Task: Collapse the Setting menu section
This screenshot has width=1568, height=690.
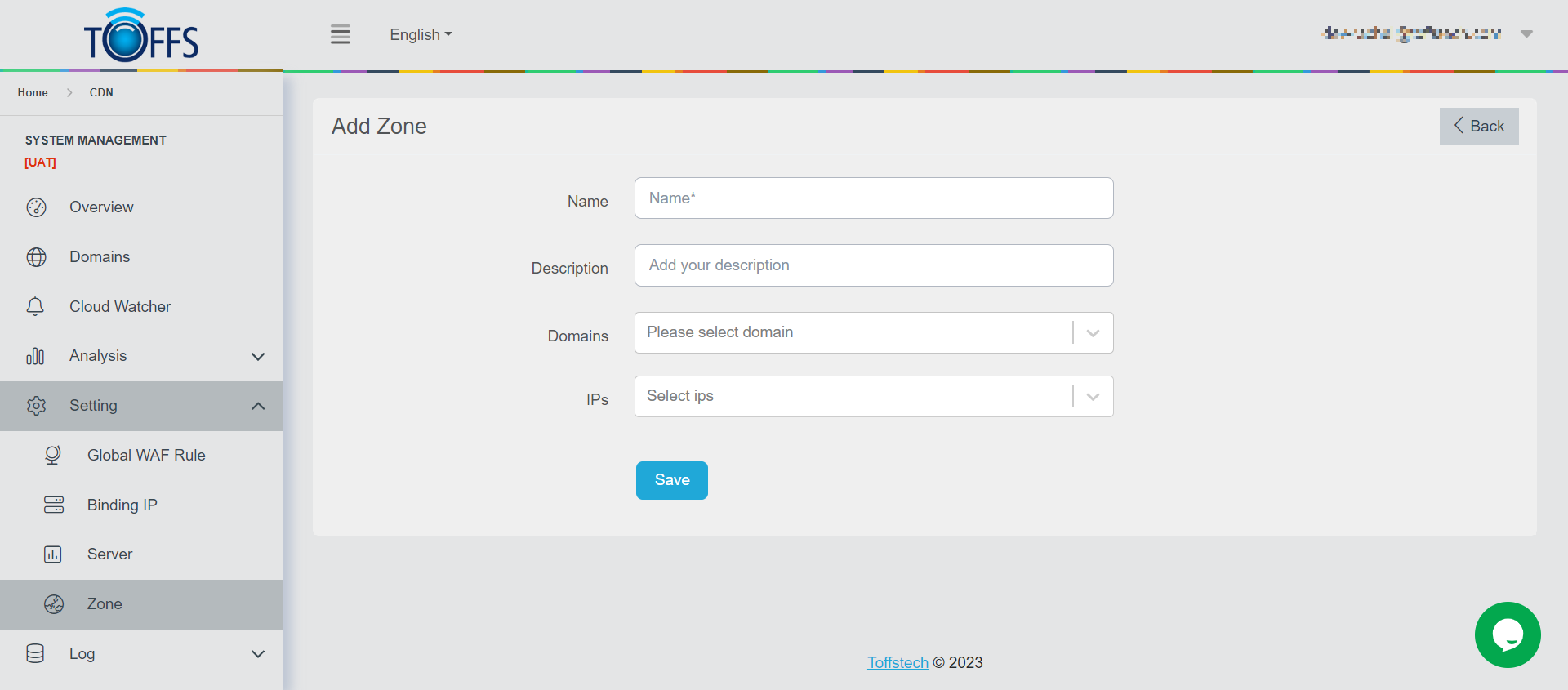Action: 258,406
